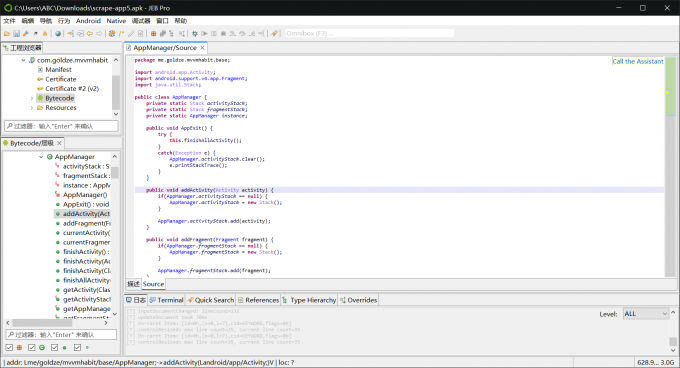Select the addFragment method in hierarchy
Image resolution: width=680 pixels, height=368 pixels.
[86, 223]
